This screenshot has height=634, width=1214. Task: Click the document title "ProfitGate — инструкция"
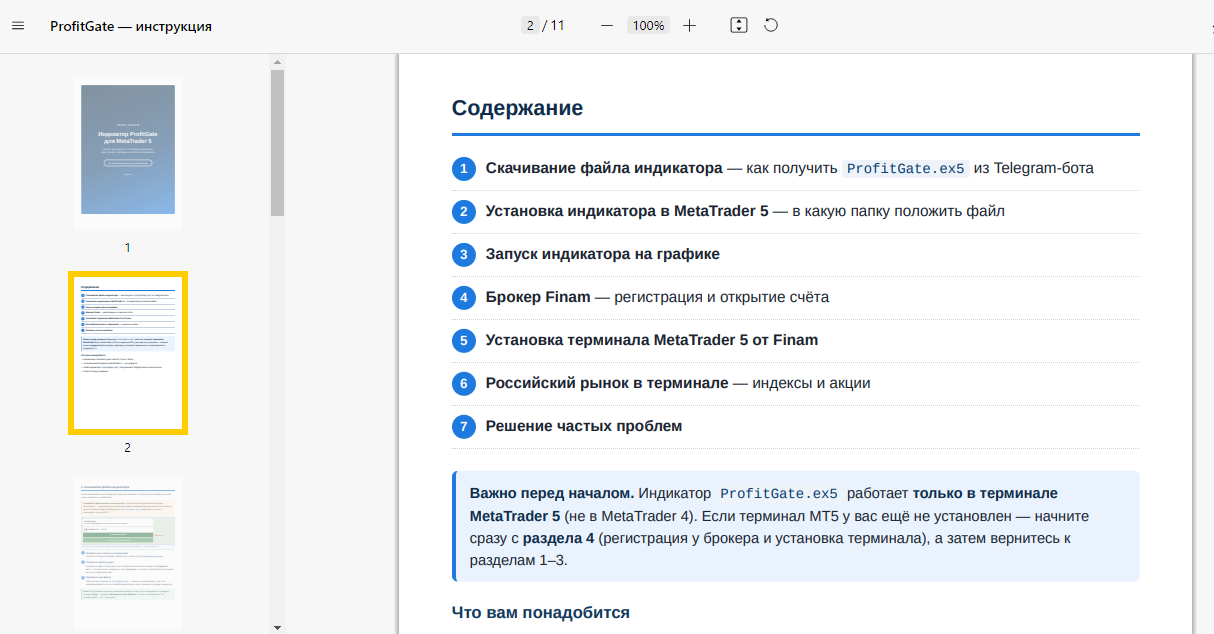131,26
